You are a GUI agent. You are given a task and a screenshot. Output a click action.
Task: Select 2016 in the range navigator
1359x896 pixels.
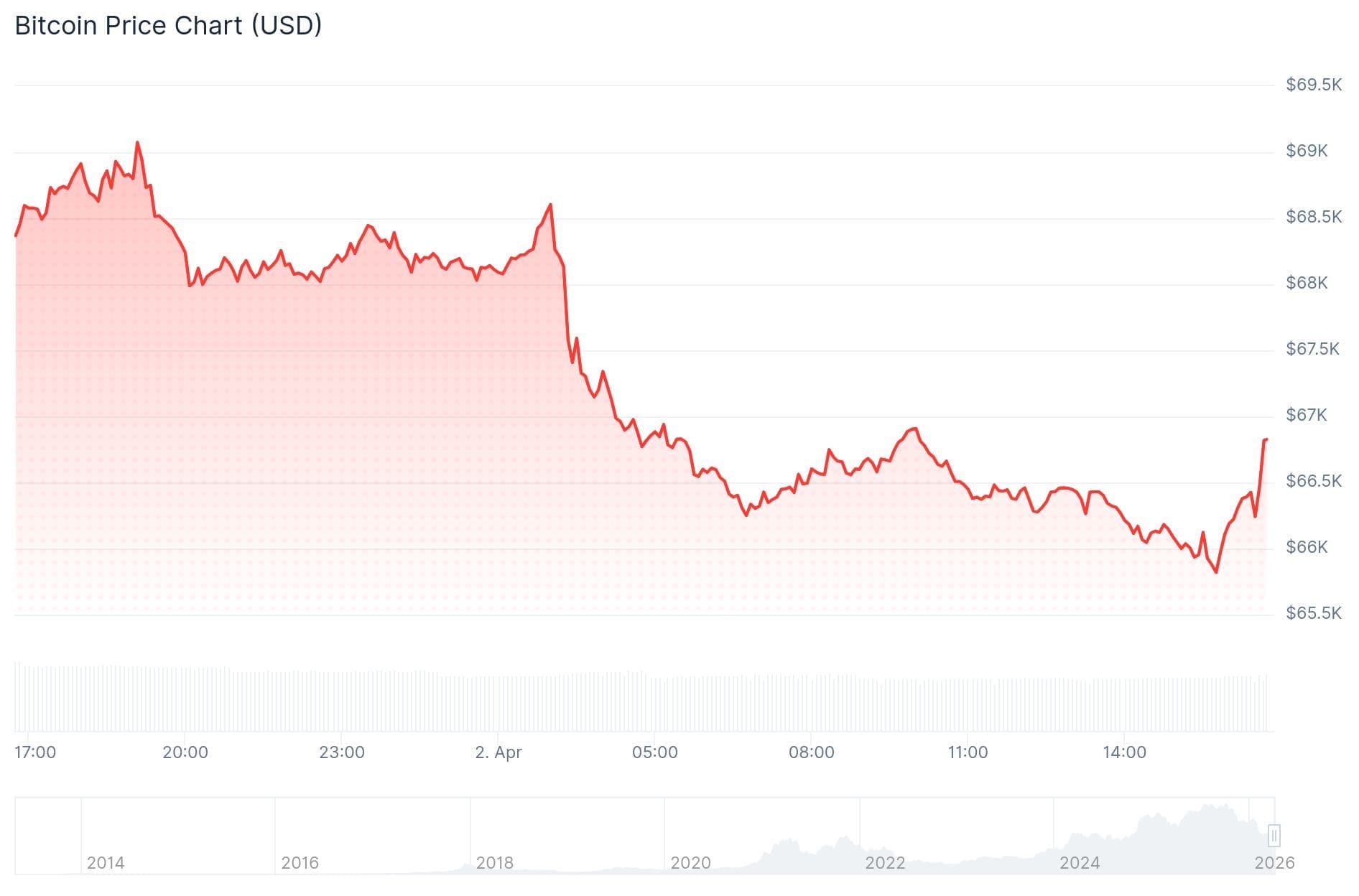(300, 862)
